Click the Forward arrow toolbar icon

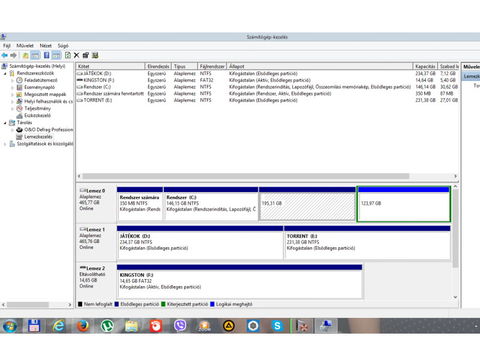click(x=13, y=55)
